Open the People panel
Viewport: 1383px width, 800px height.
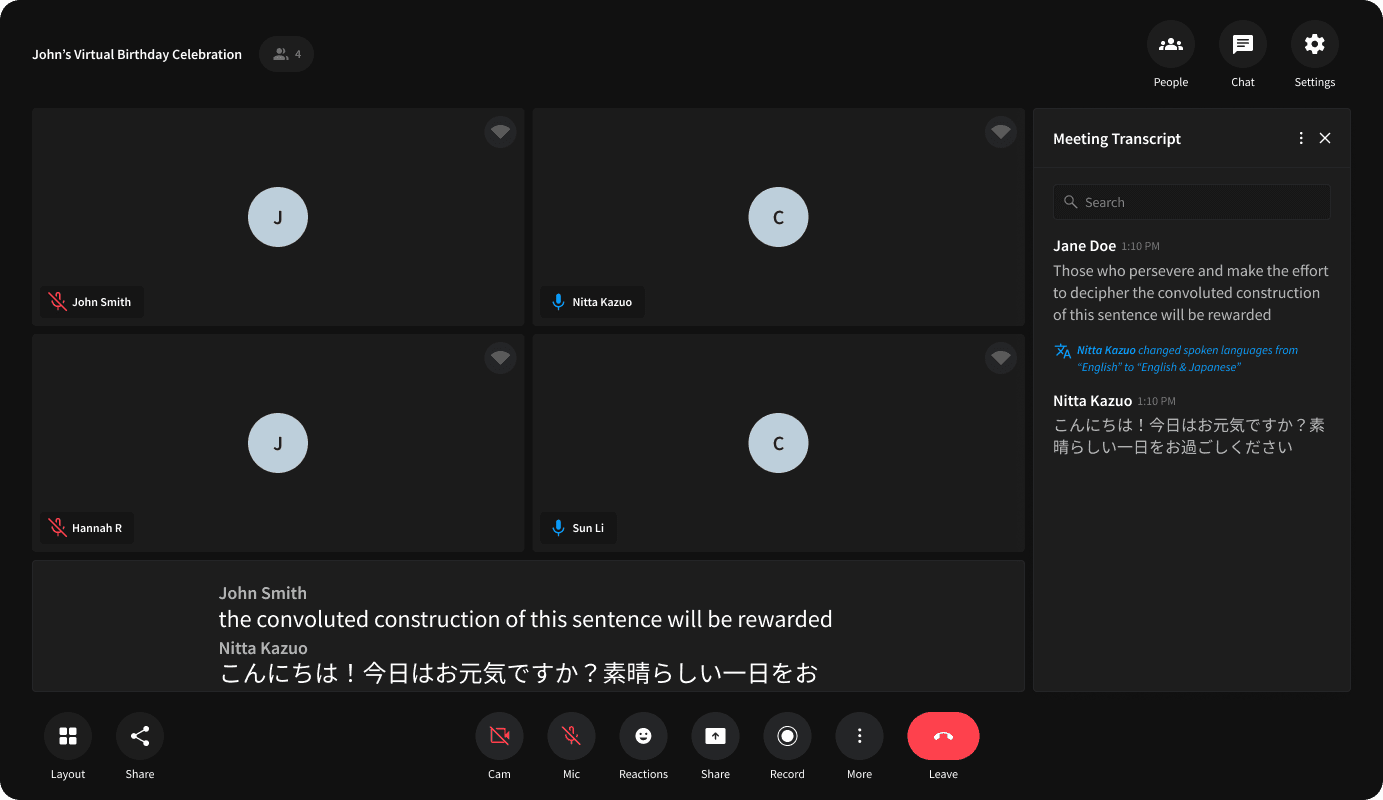point(1170,44)
